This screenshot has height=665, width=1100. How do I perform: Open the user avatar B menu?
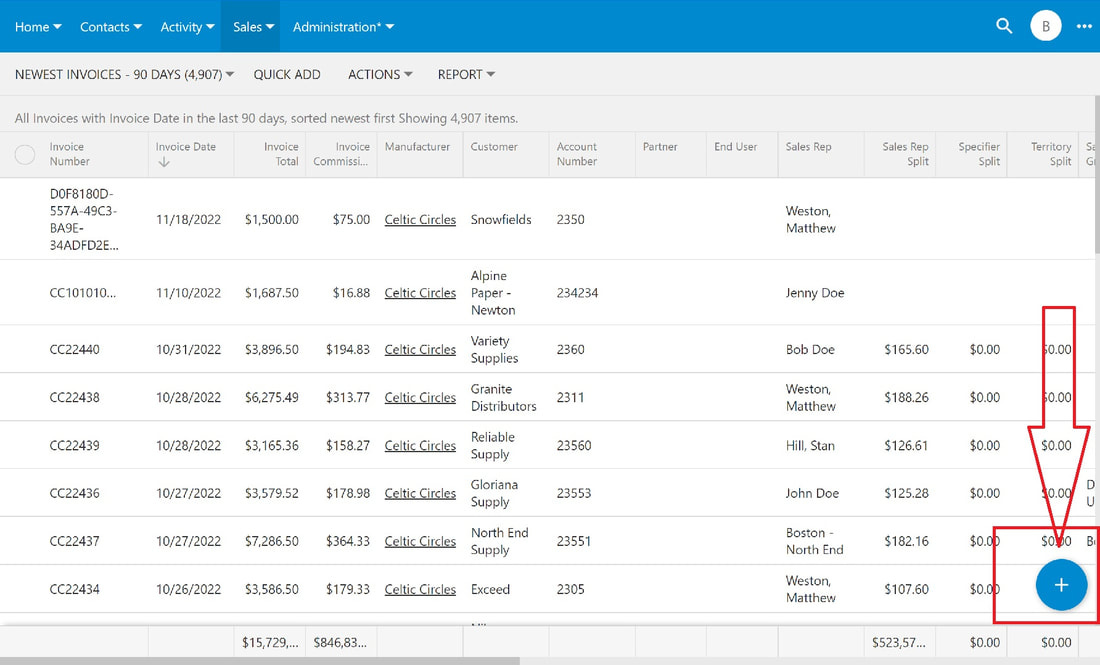[1045, 26]
